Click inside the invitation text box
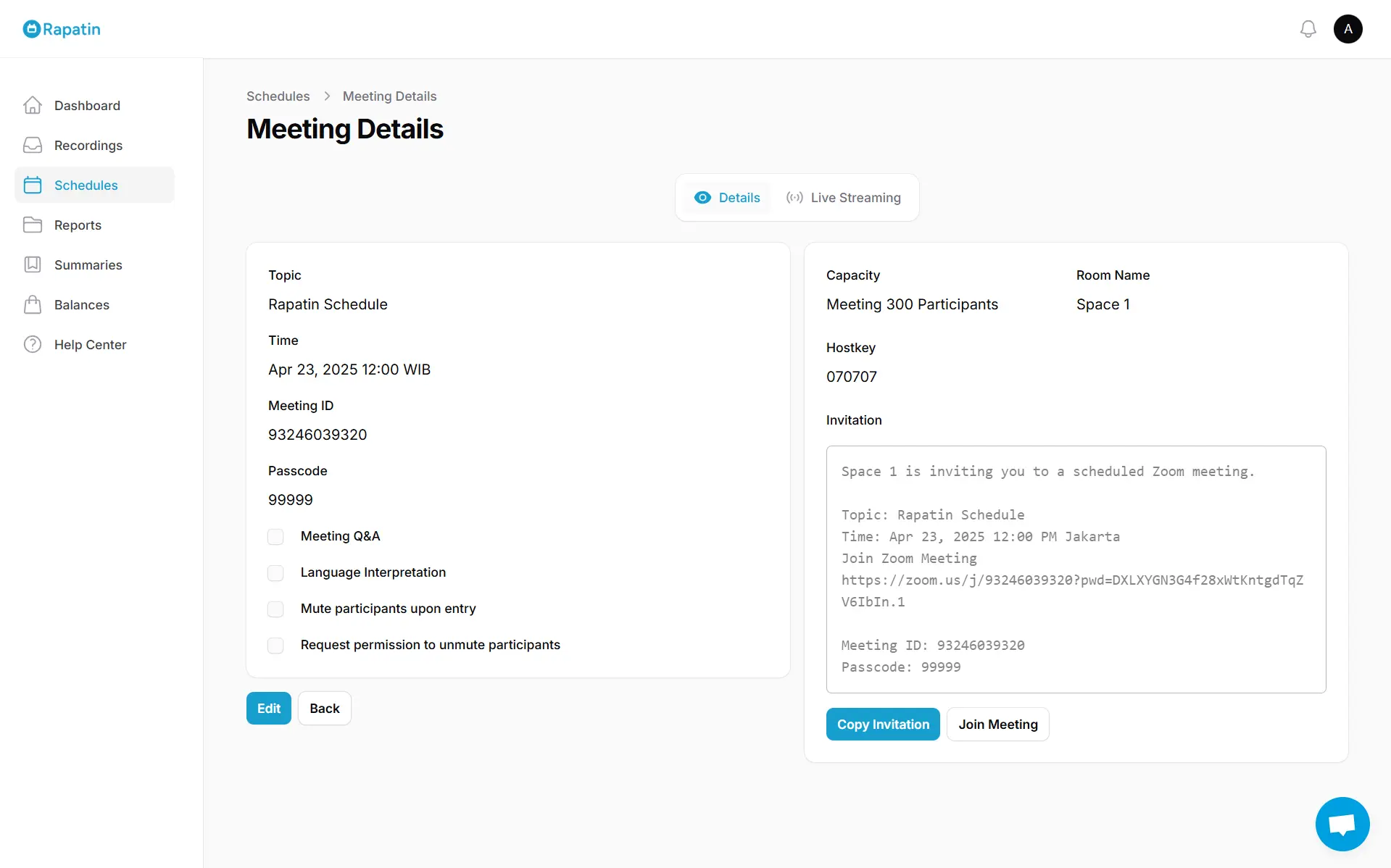 [x=1076, y=569]
